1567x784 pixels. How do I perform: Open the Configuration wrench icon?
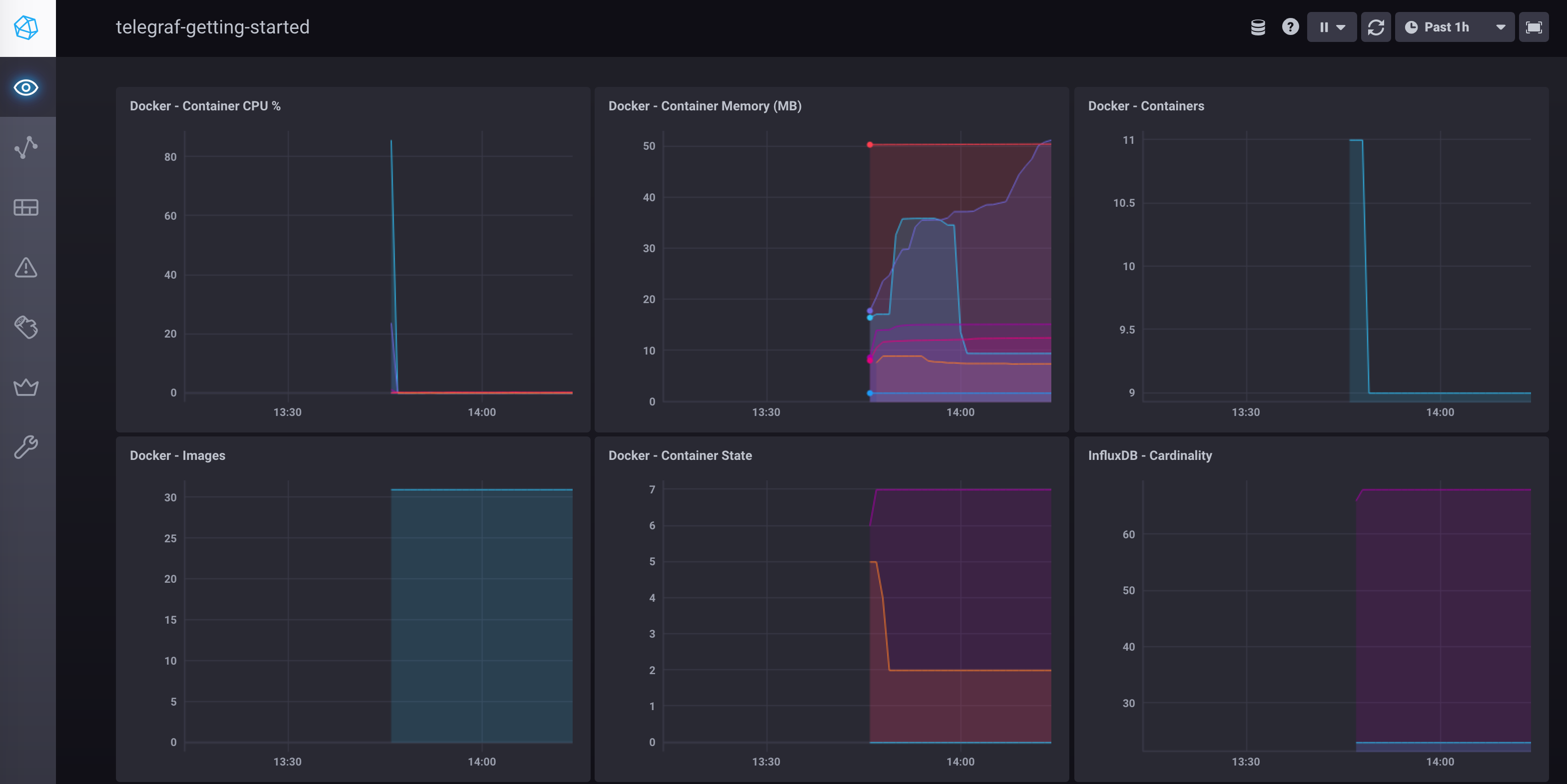[x=26, y=447]
